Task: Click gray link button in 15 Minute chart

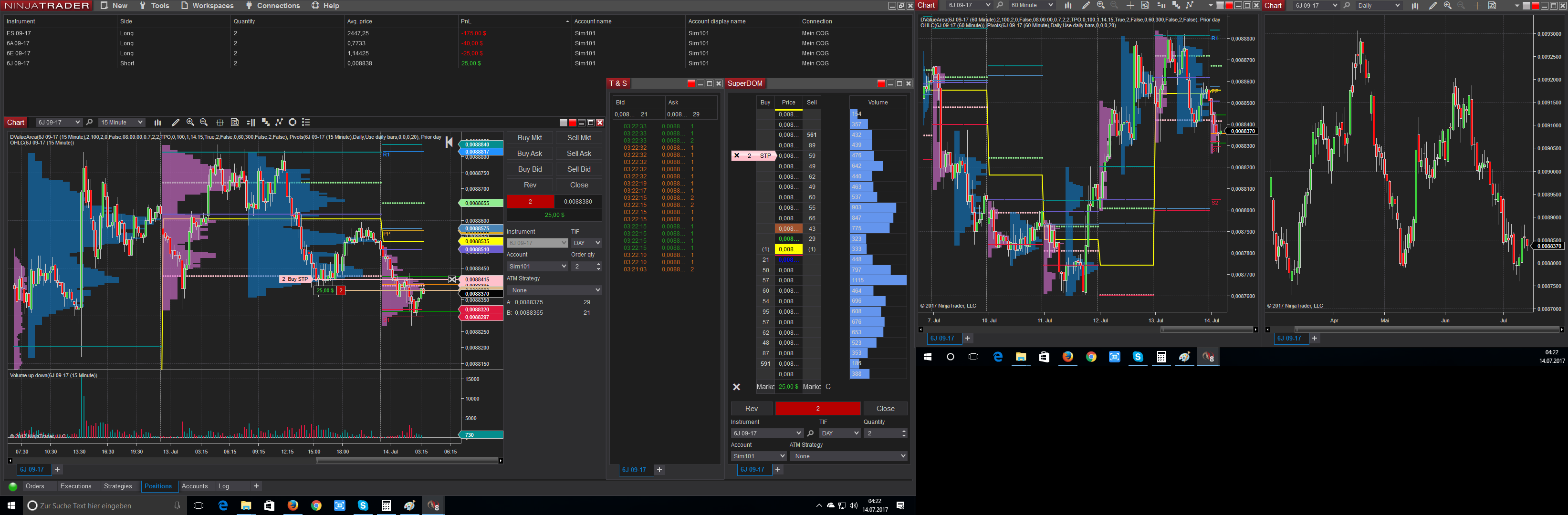Action: 563,123
